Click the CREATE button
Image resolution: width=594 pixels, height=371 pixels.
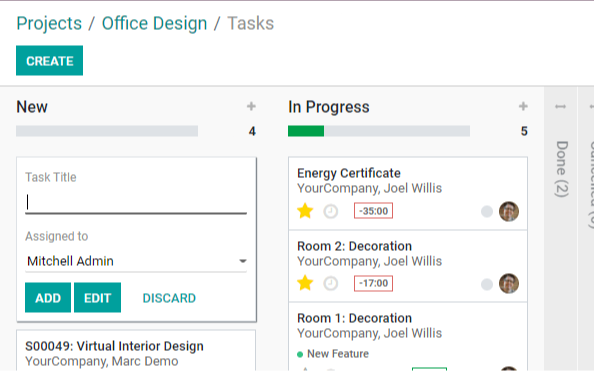click(x=49, y=61)
